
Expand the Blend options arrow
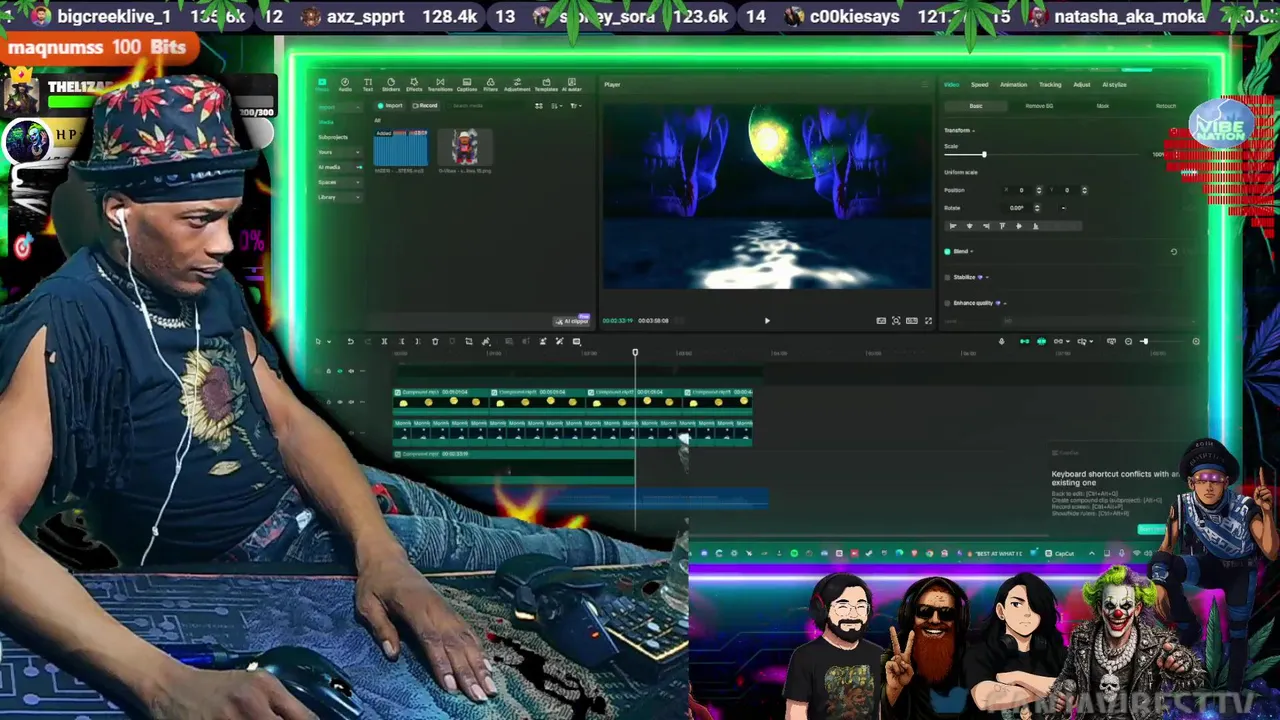(x=972, y=251)
